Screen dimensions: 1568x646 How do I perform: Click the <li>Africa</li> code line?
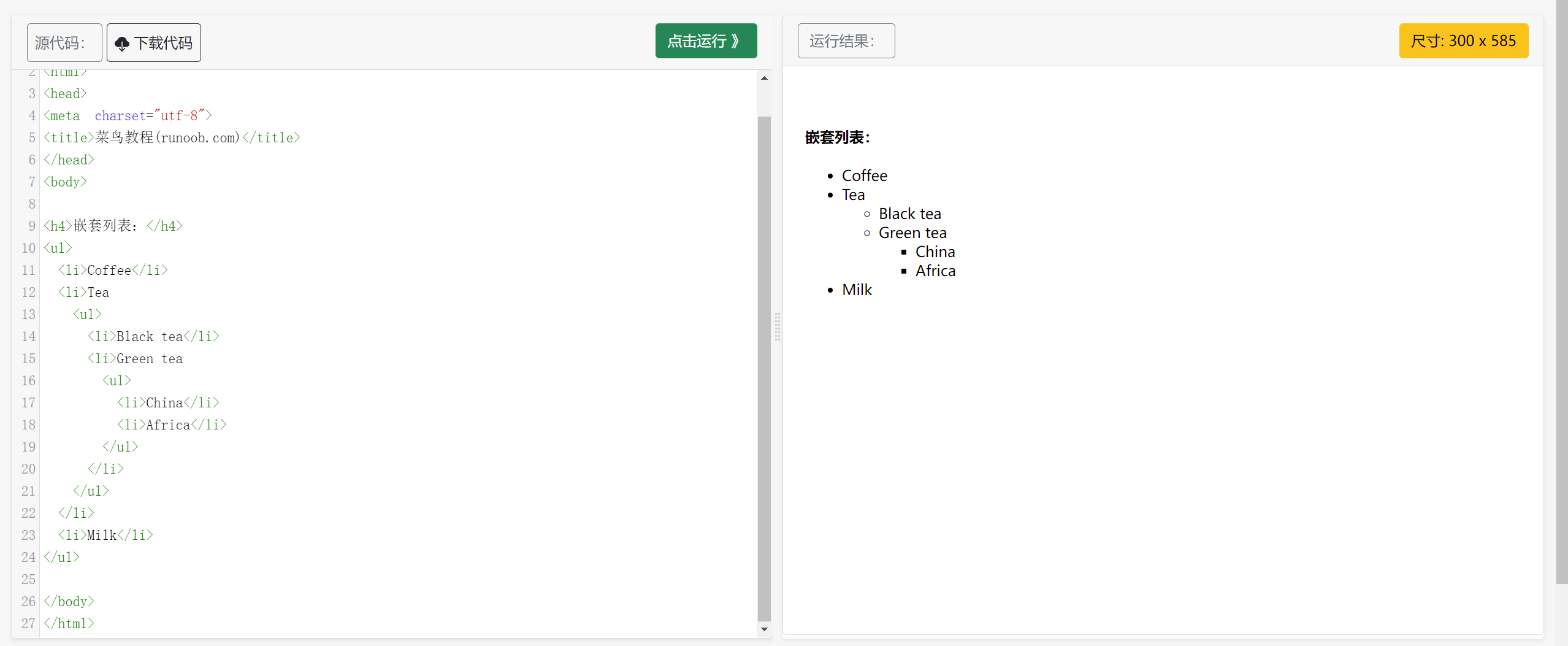(x=172, y=425)
